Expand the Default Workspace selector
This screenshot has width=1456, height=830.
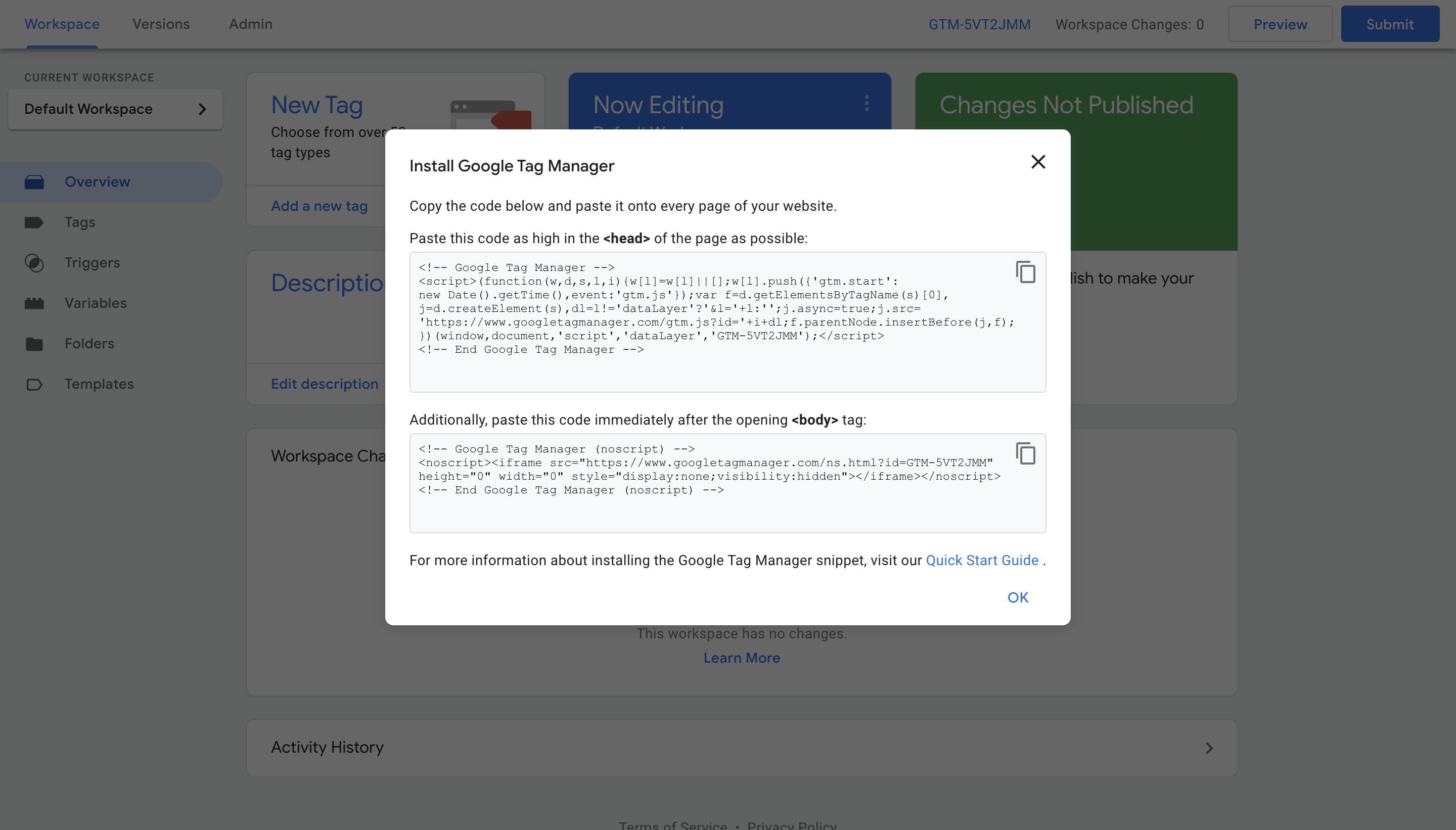(x=115, y=109)
